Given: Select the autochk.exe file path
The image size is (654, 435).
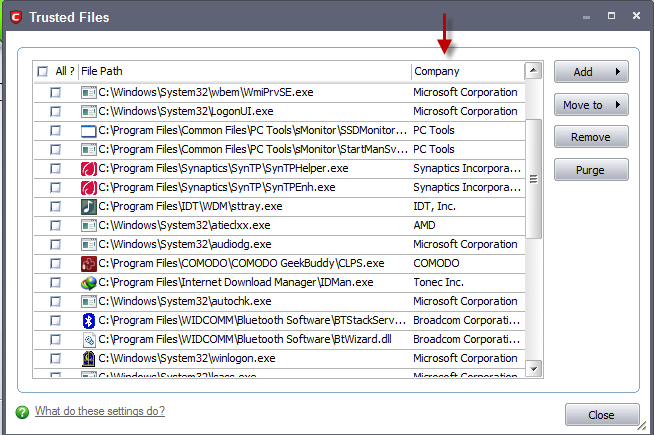Looking at the screenshot, I should (x=185, y=302).
